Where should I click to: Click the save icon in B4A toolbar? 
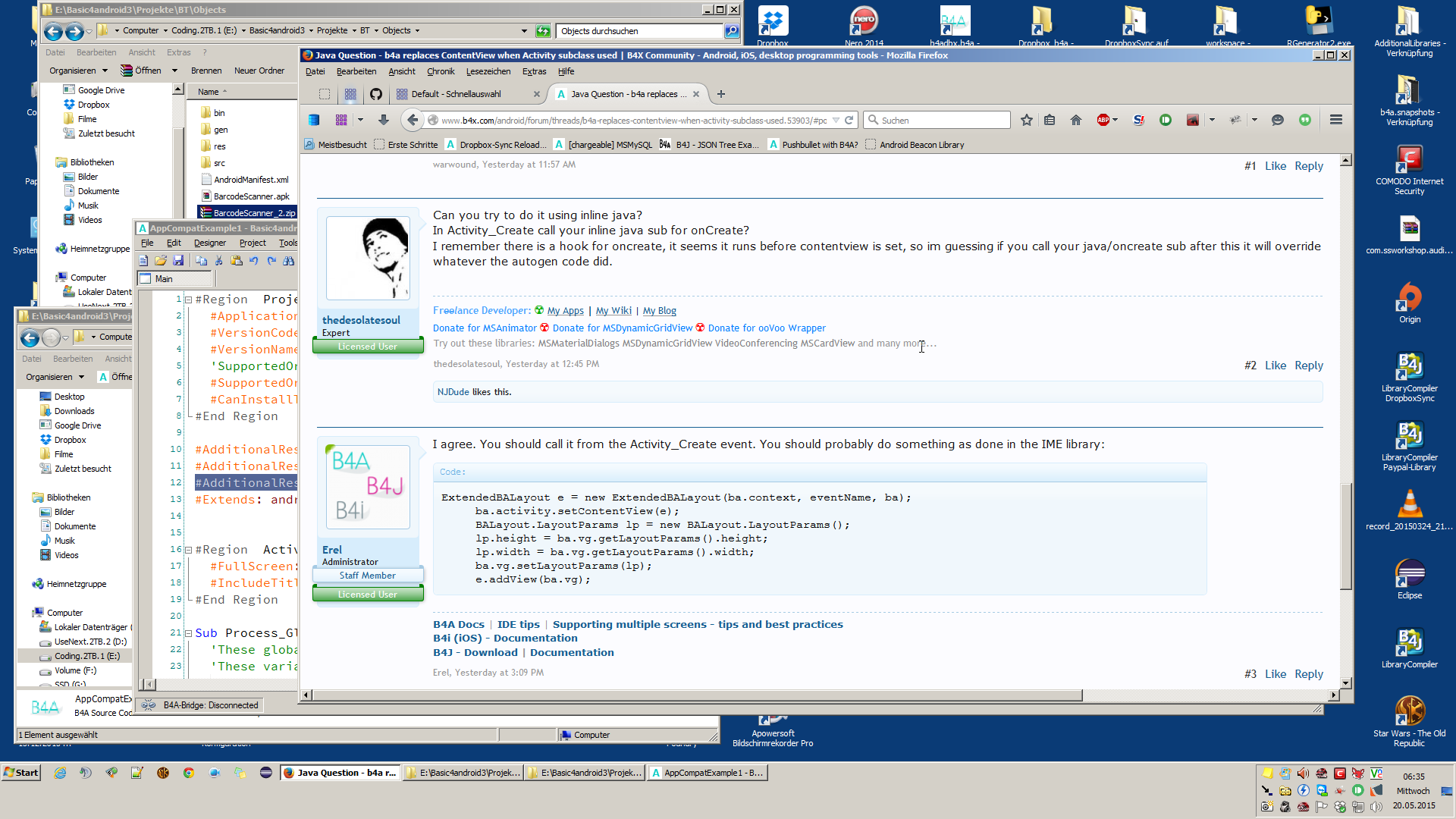(x=178, y=261)
